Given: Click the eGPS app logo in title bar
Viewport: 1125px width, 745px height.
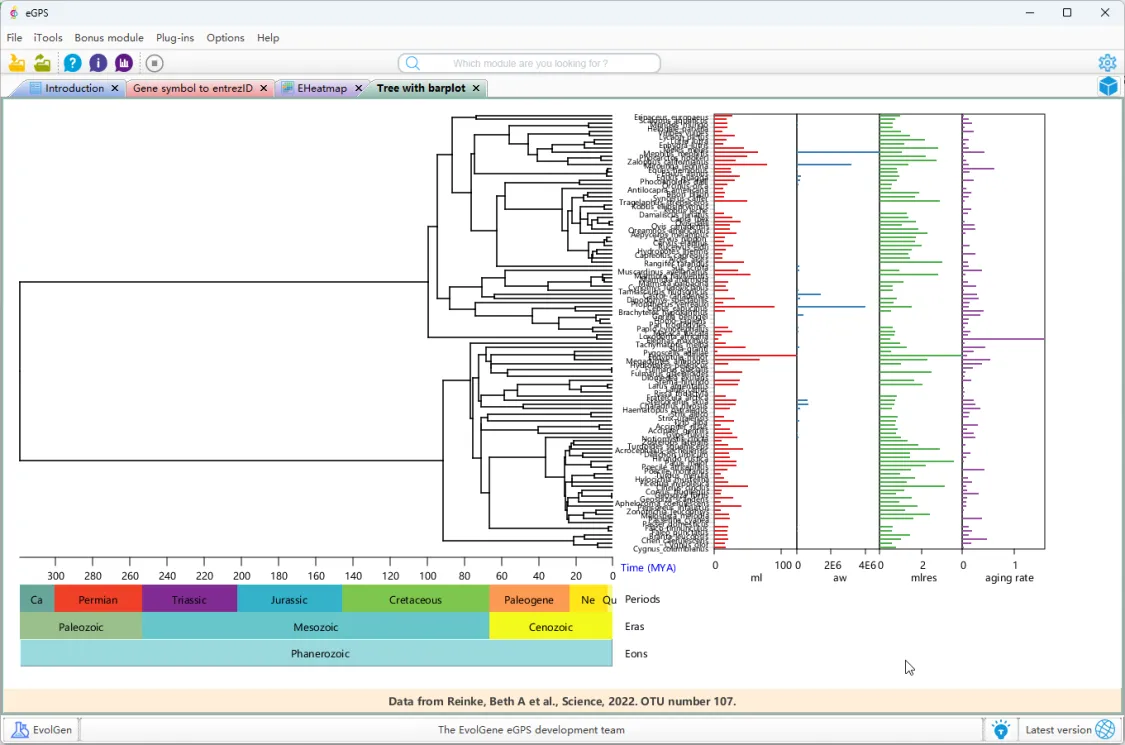Looking at the screenshot, I should click(x=14, y=13).
